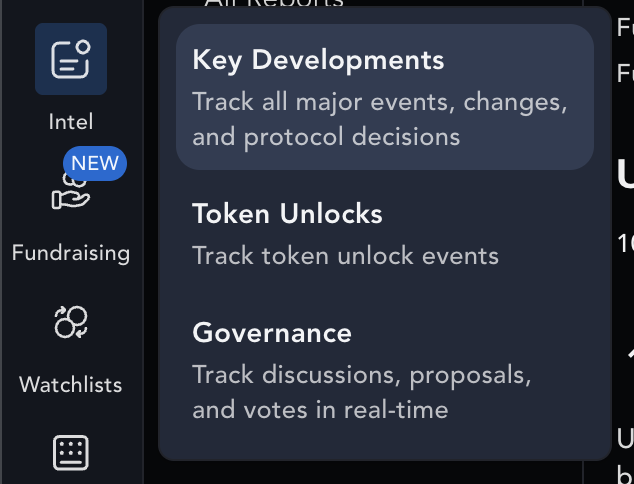Click 'and votes in real-time' subtitle line

(320, 410)
